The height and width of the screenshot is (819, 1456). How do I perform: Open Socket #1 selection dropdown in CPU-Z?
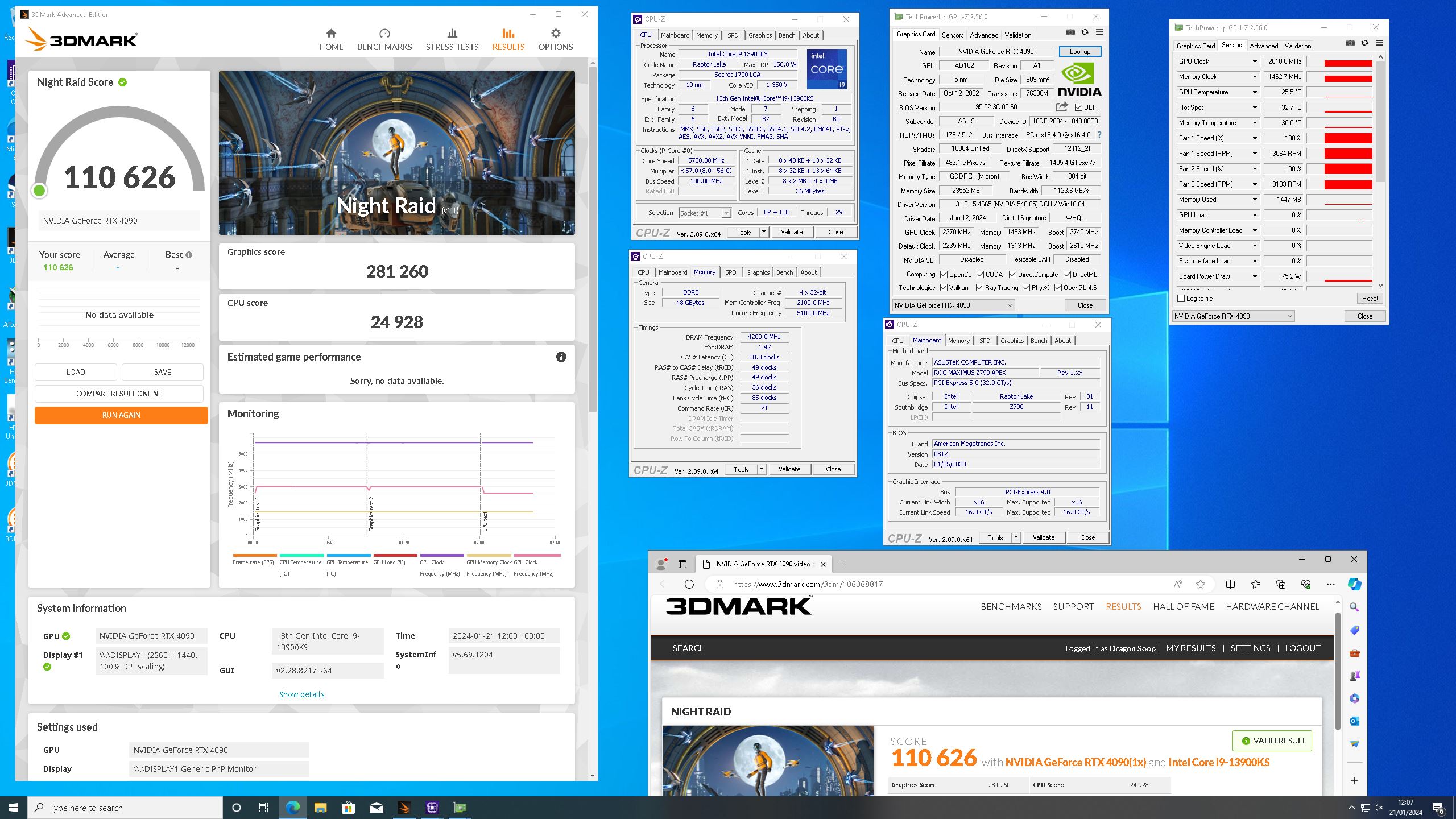point(705,213)
